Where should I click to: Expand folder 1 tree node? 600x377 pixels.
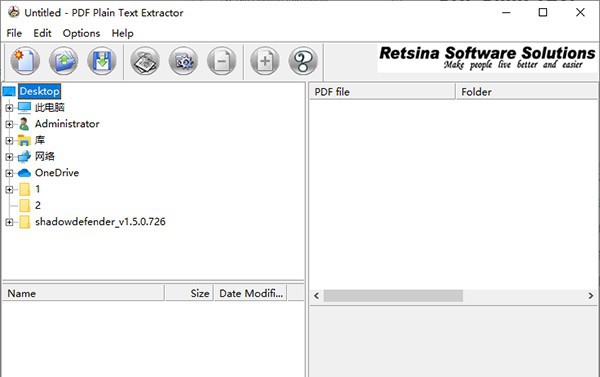(9, 189)
